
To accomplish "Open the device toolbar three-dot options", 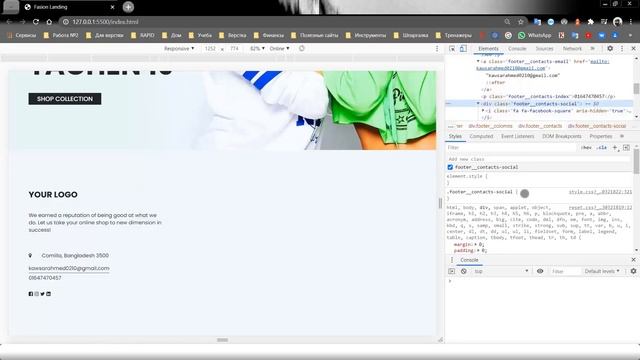I will click(437, 49).
